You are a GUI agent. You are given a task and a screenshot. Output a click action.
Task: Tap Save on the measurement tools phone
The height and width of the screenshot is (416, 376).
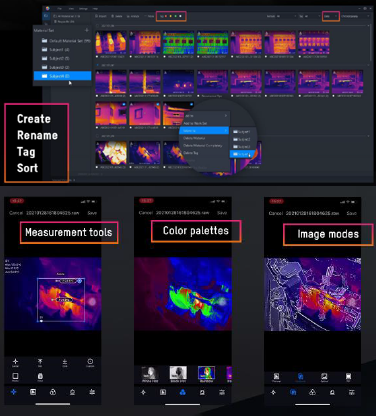pyautogui.click(x=92, y=213)
